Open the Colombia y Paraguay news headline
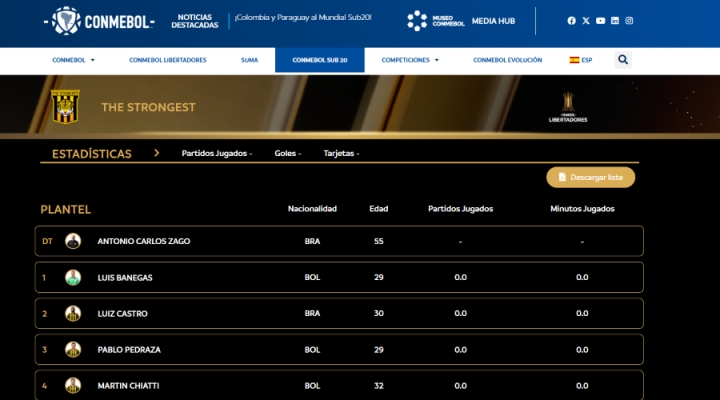Screen dimensions: 720x400 [303, 17]
